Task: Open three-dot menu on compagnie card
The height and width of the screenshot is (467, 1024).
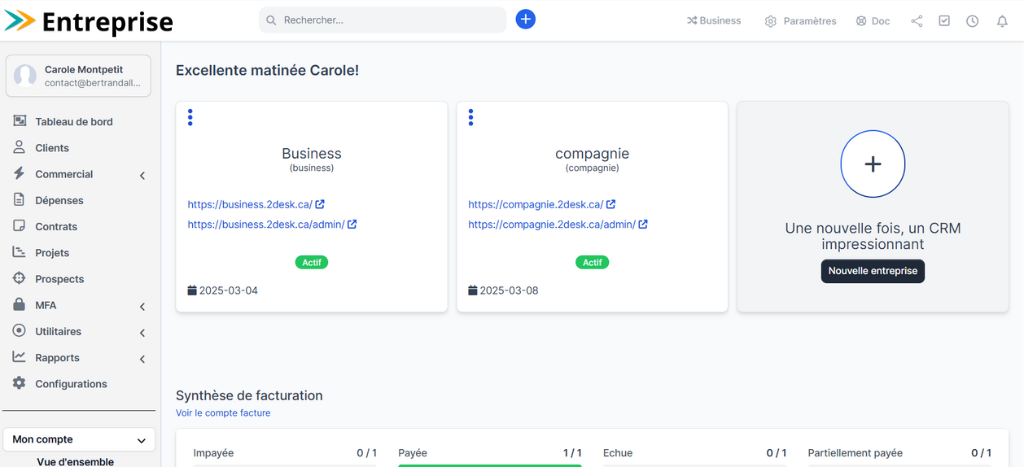Action: (x=471, y=118)
